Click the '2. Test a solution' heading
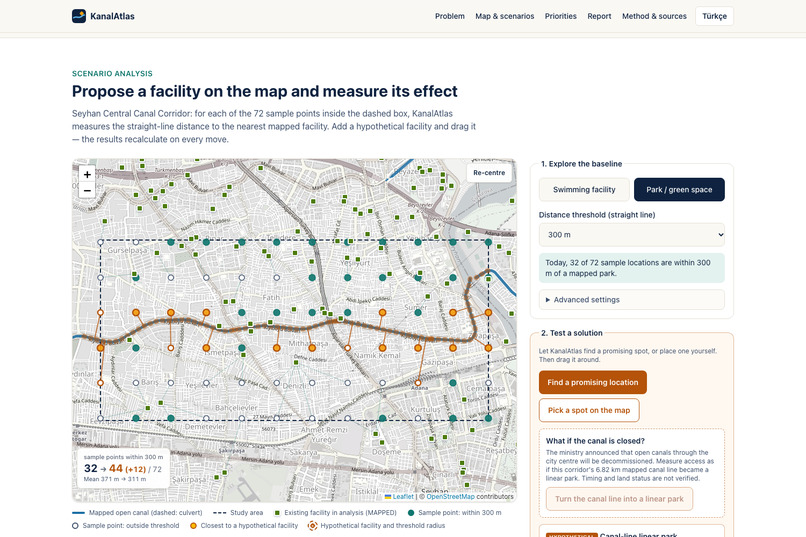 pyautogui.click(x=572, y=333)
